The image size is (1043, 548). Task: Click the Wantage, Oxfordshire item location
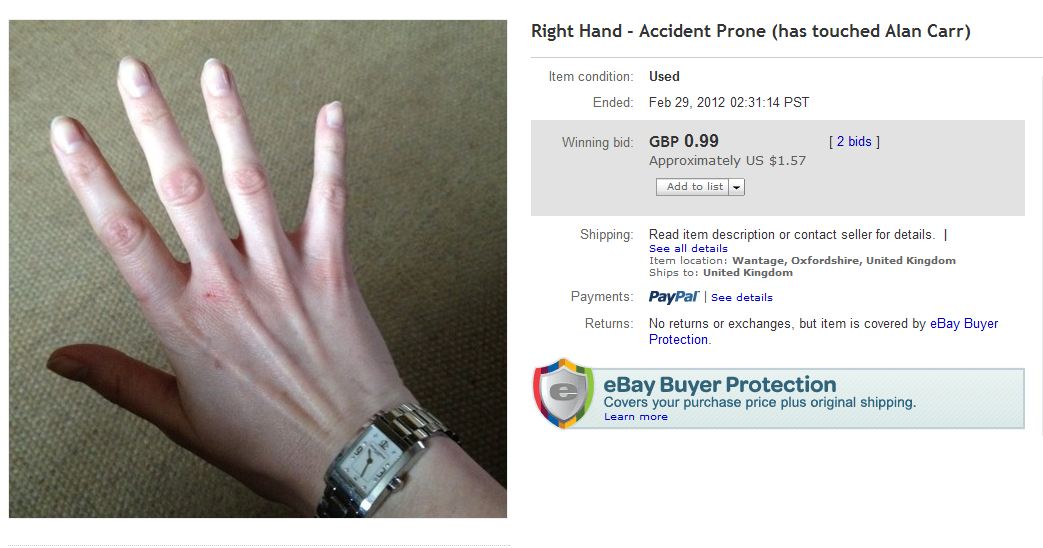[843, 261]
